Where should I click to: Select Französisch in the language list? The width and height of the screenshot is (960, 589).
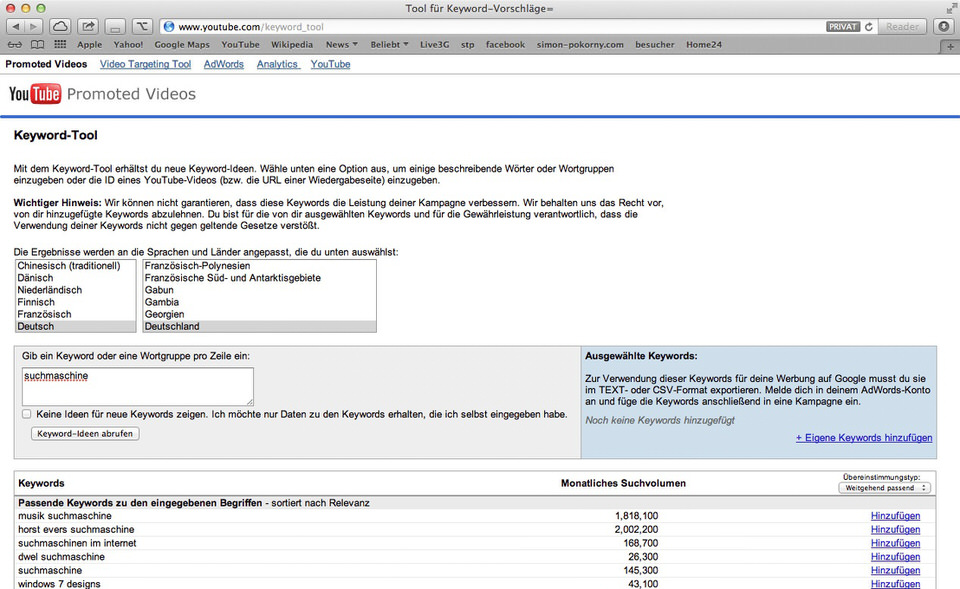coord(75,314)
